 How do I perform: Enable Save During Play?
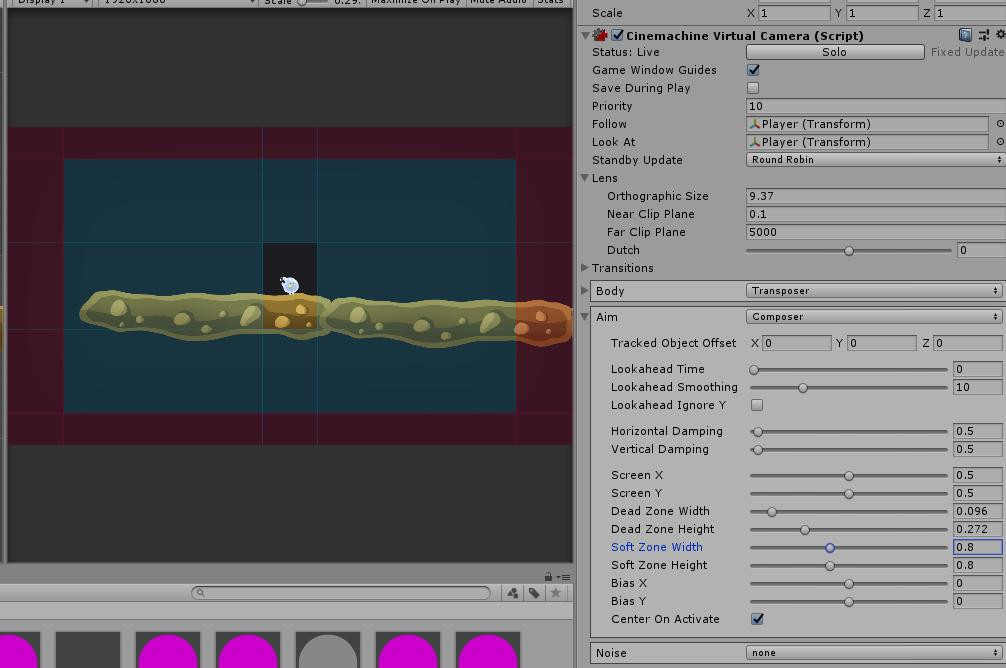pos(753,88)
